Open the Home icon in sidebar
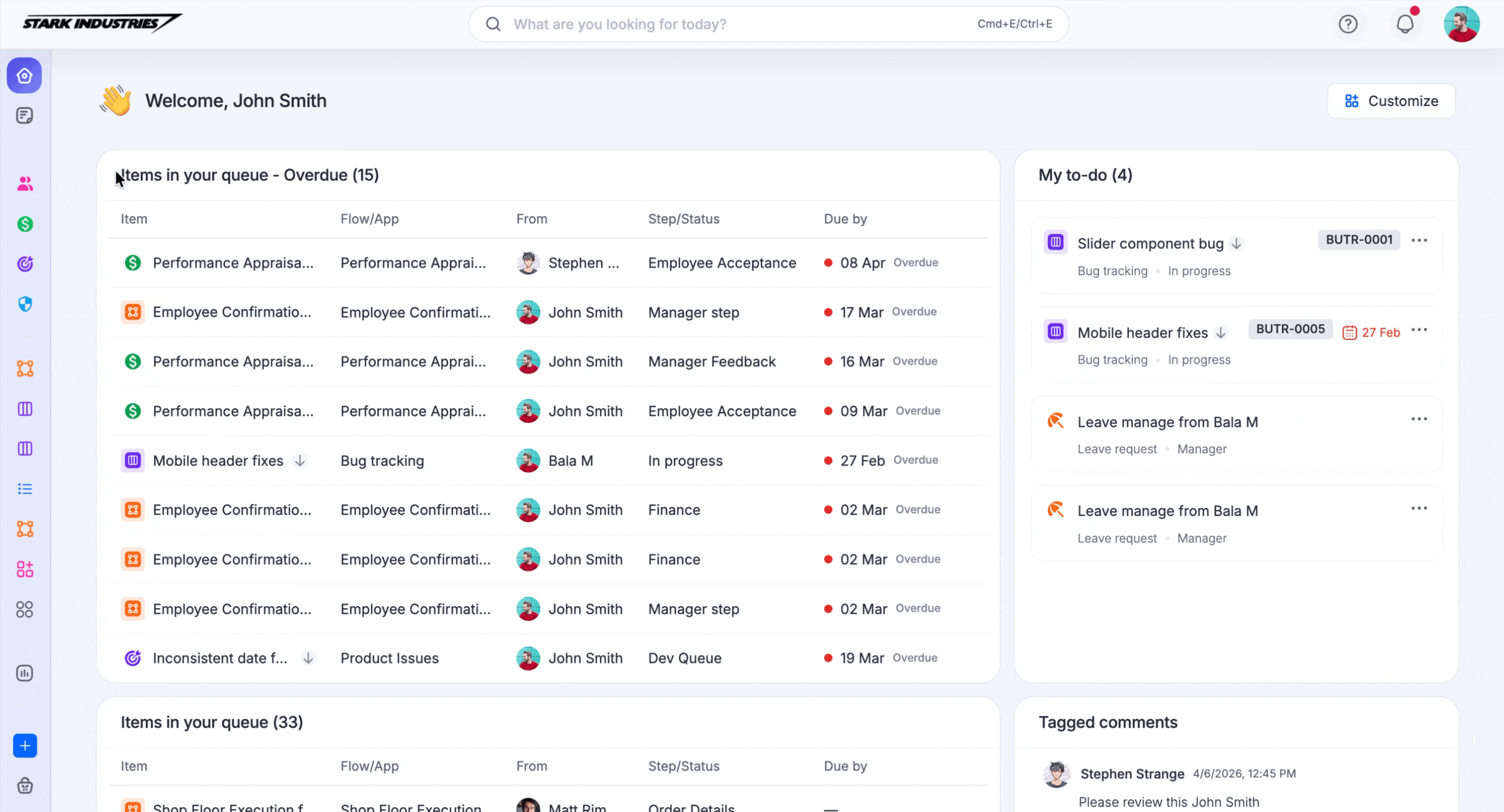 point(25,75)
